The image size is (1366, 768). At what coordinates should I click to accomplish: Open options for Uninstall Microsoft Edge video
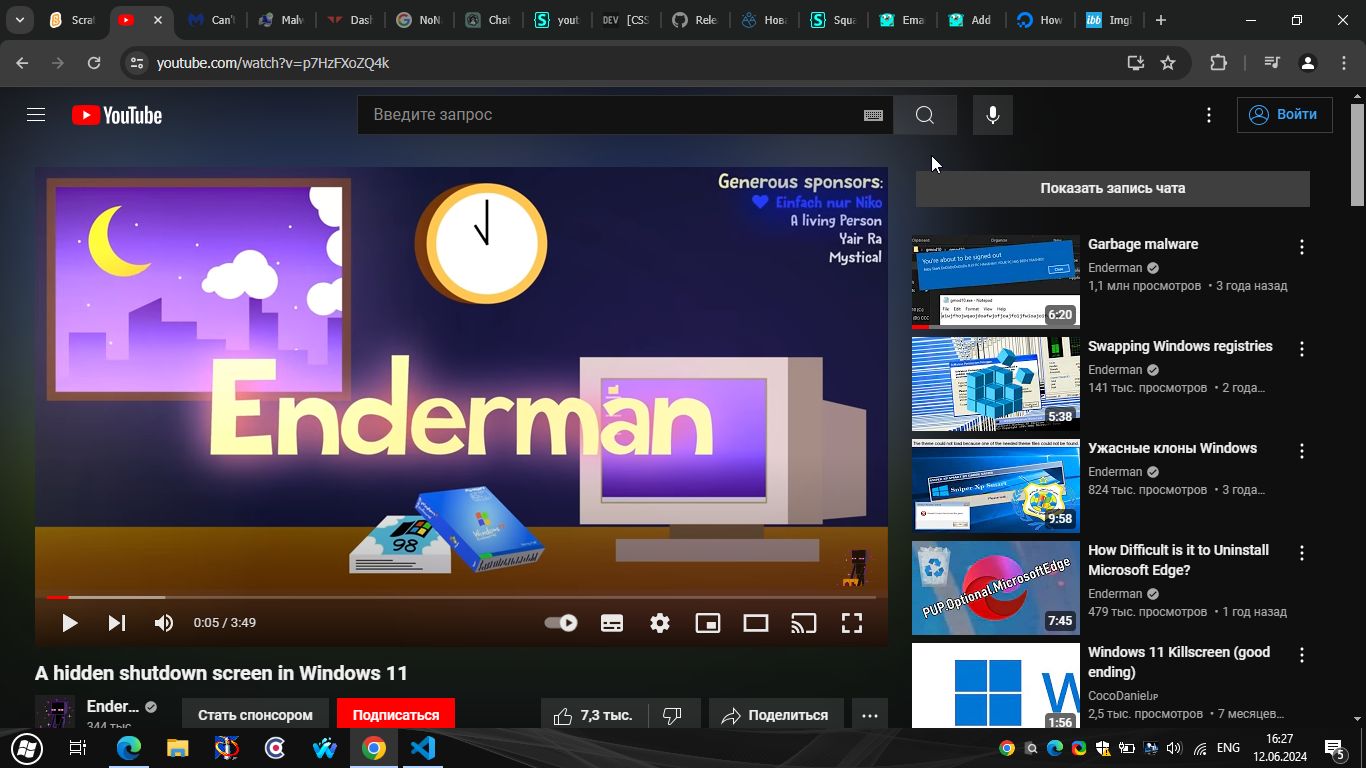[x=1301, y=553]
